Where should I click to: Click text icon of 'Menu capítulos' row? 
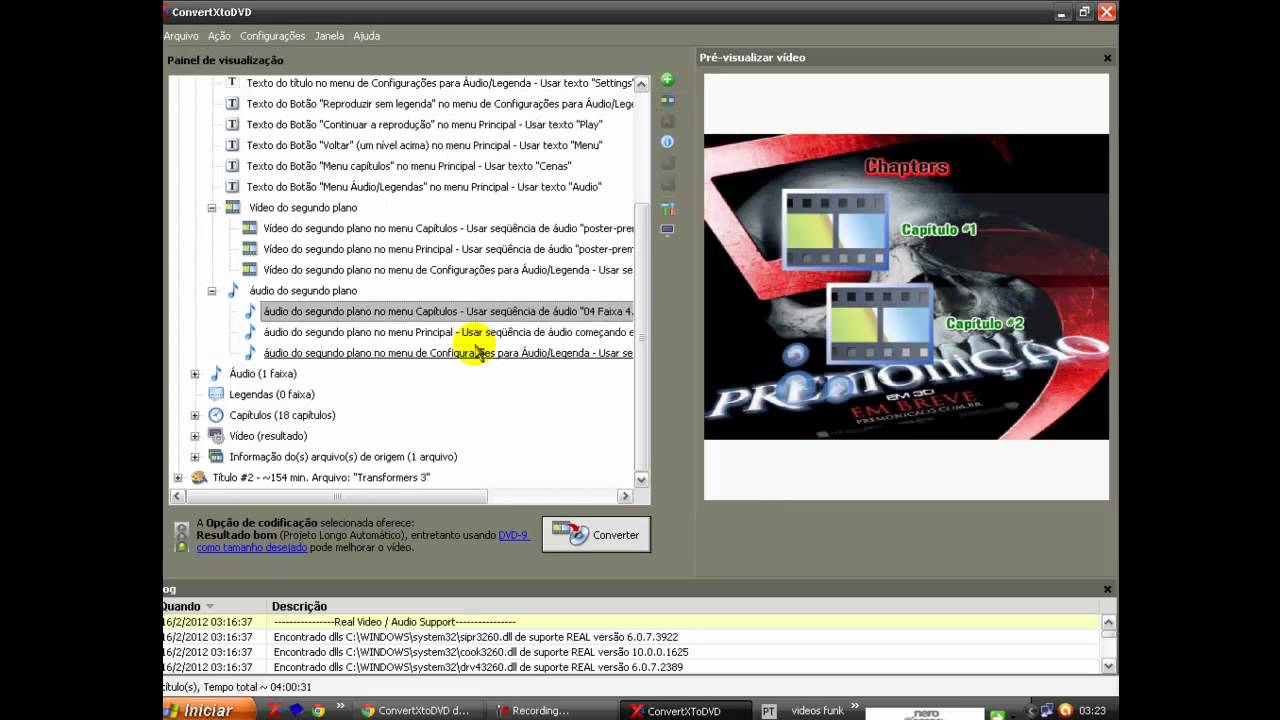[232, 166]
